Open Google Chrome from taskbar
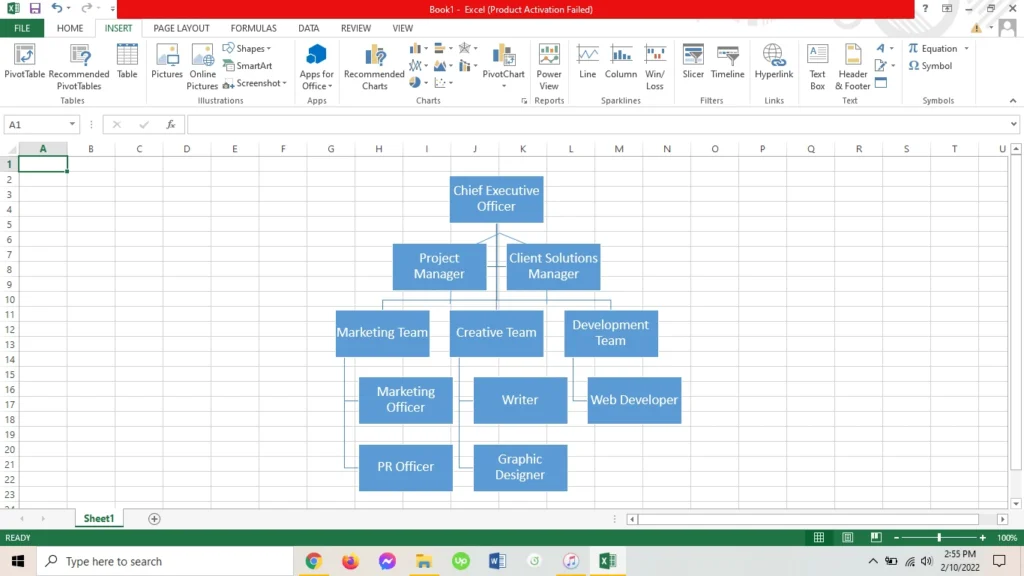The height and width of the screenshot is (576, 1024). coord(313,561)
